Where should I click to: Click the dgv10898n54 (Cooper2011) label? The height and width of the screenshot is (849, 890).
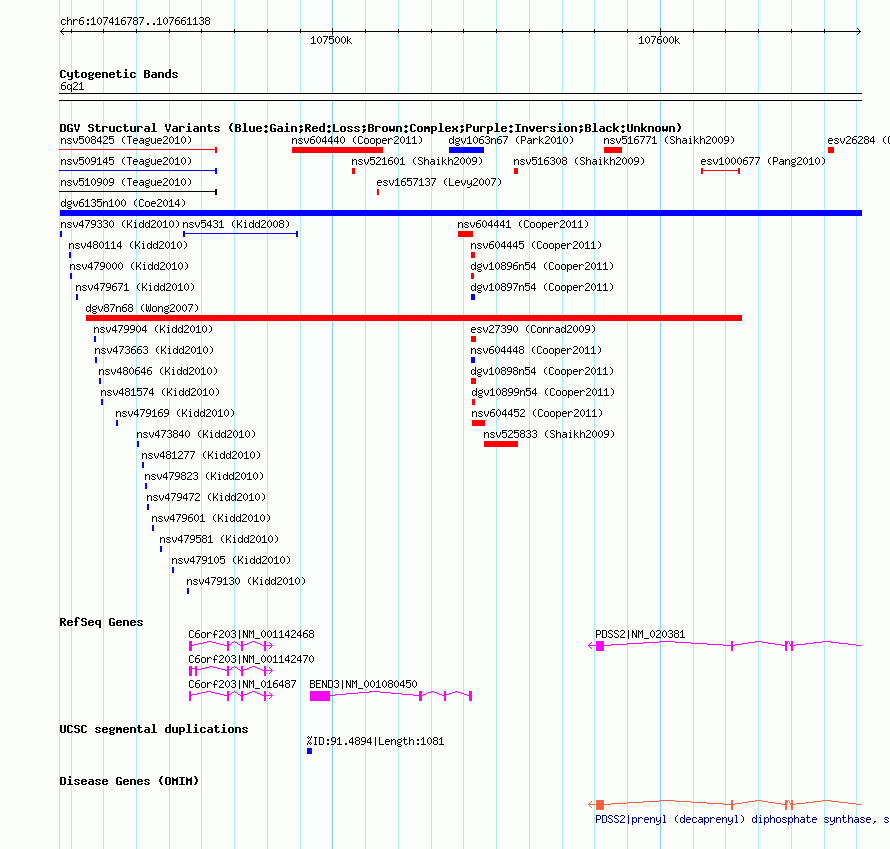click(x=543, y=371)
